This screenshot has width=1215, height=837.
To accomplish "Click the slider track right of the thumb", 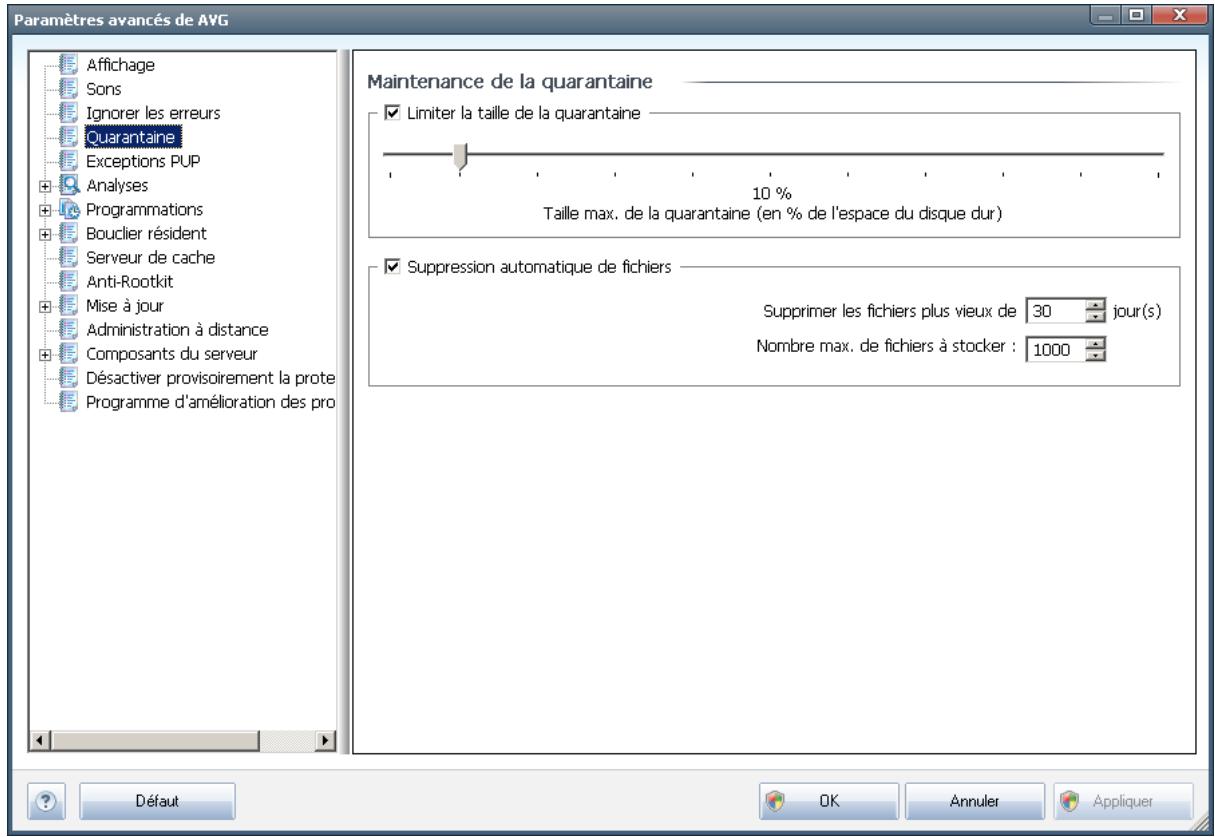I will click(815, 153).
